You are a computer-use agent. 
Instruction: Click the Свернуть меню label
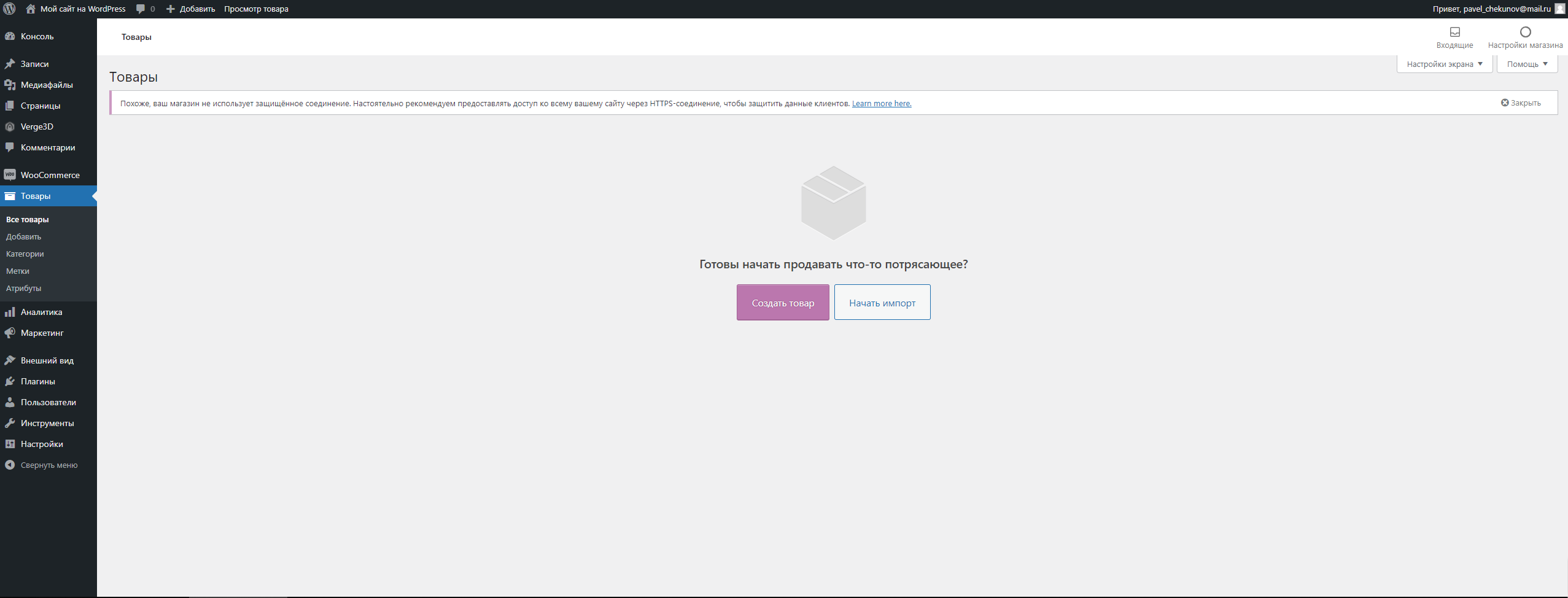(49, 465)
